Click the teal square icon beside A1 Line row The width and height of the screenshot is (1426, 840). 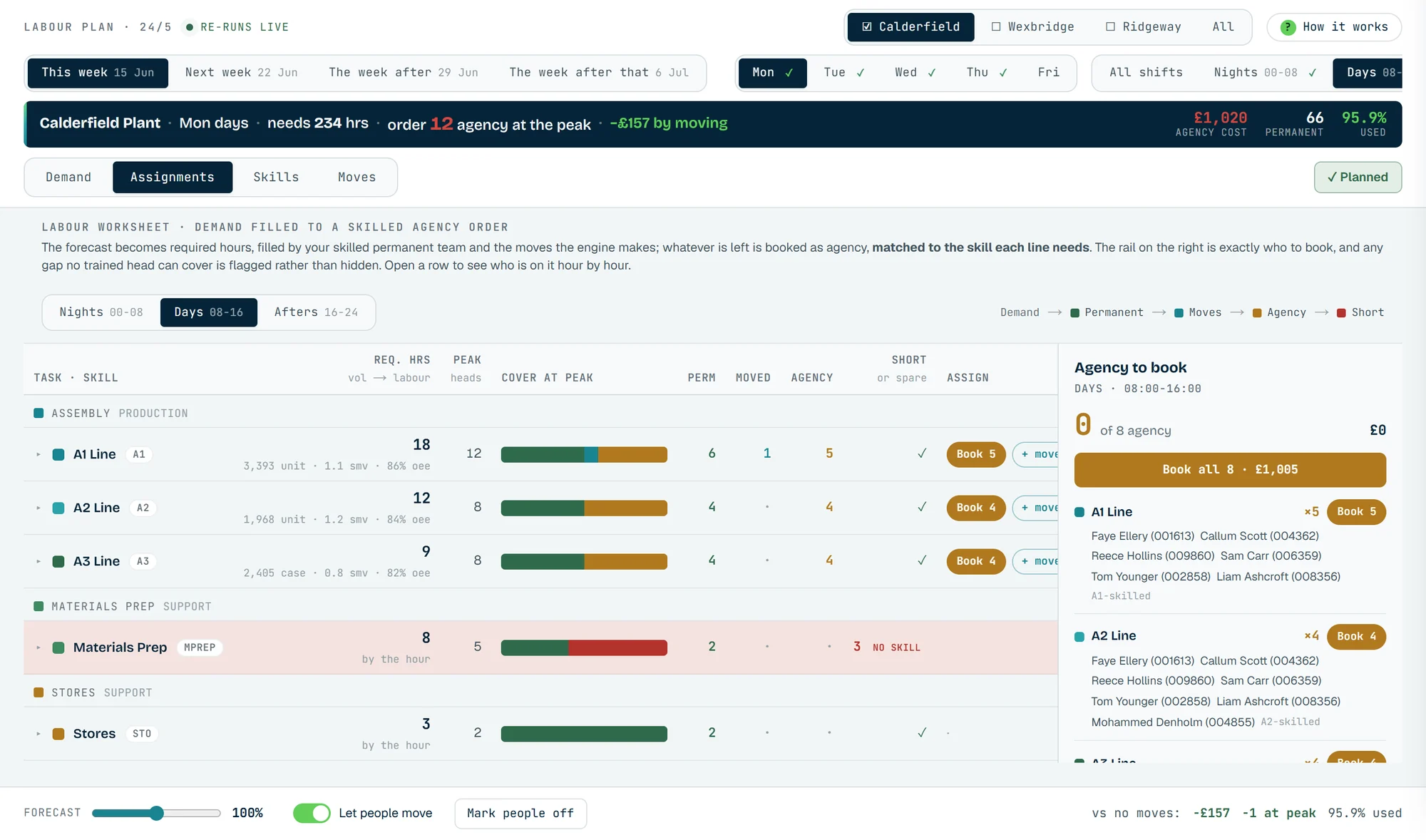(x=58, y=454)
